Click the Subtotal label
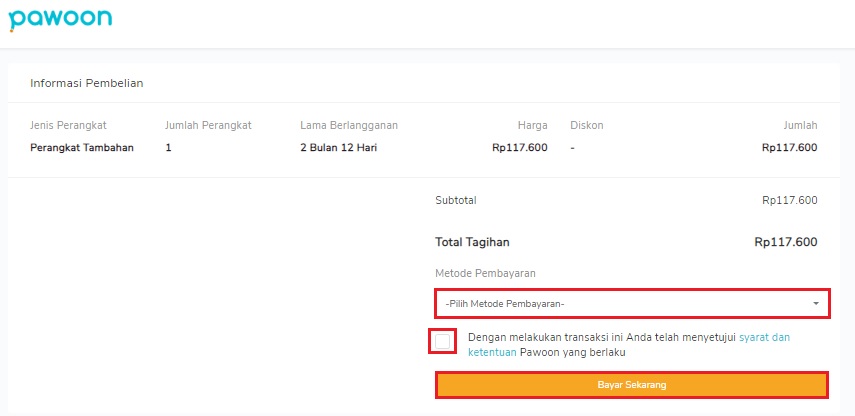The width and height of the screenshot is (855, 416). 456,200
